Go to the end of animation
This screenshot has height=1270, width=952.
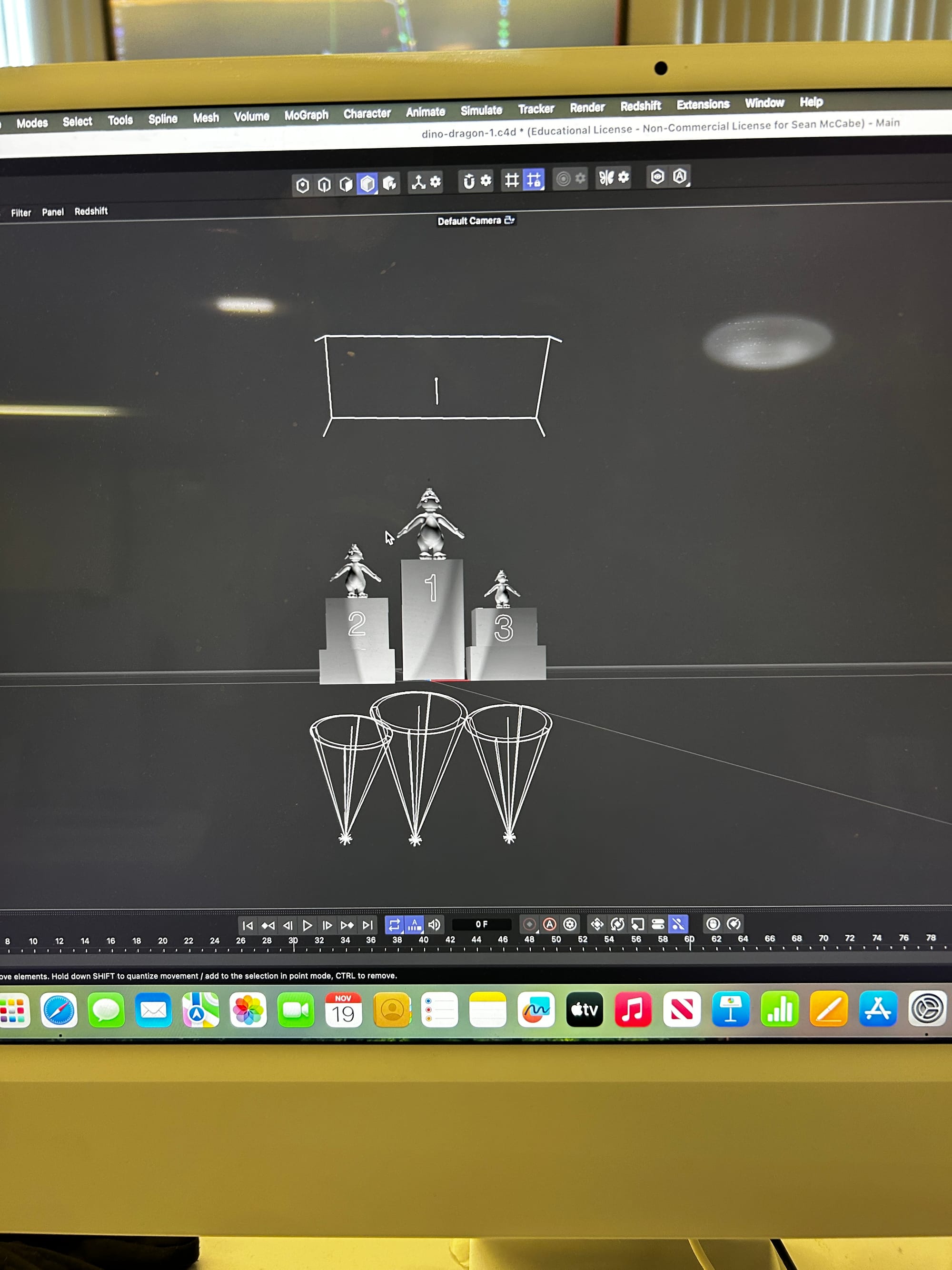click(x=367, y=925)
